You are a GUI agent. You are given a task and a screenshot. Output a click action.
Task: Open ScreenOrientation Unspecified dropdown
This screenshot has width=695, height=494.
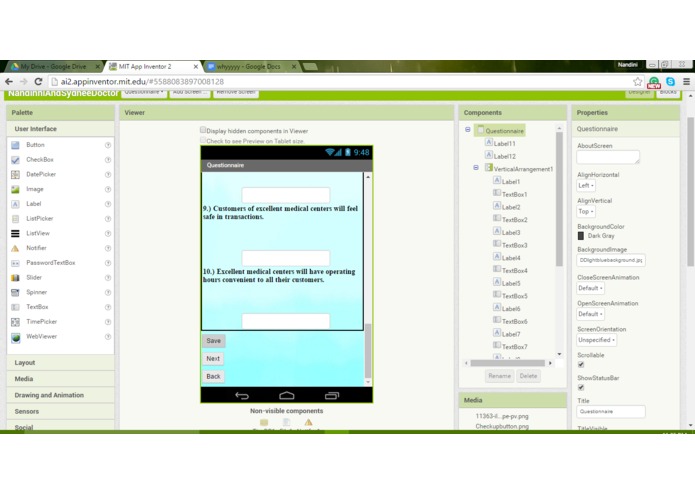(x=597, y=340)
